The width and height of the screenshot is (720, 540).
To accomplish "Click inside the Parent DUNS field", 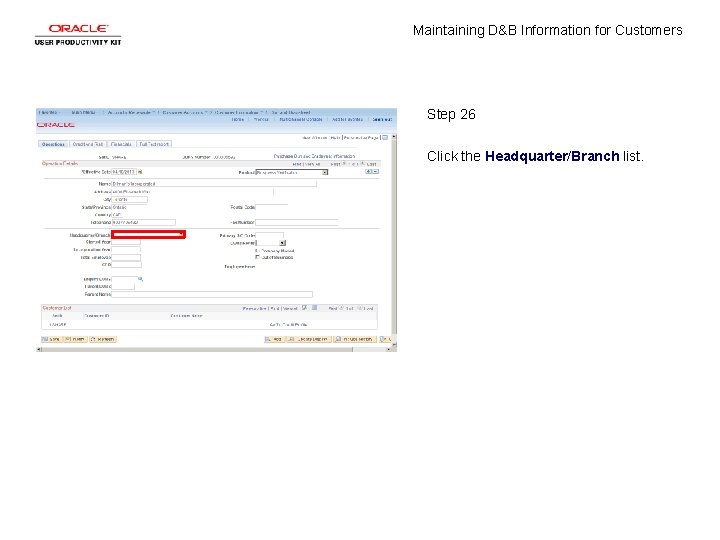I will click(x=123, y=287).
